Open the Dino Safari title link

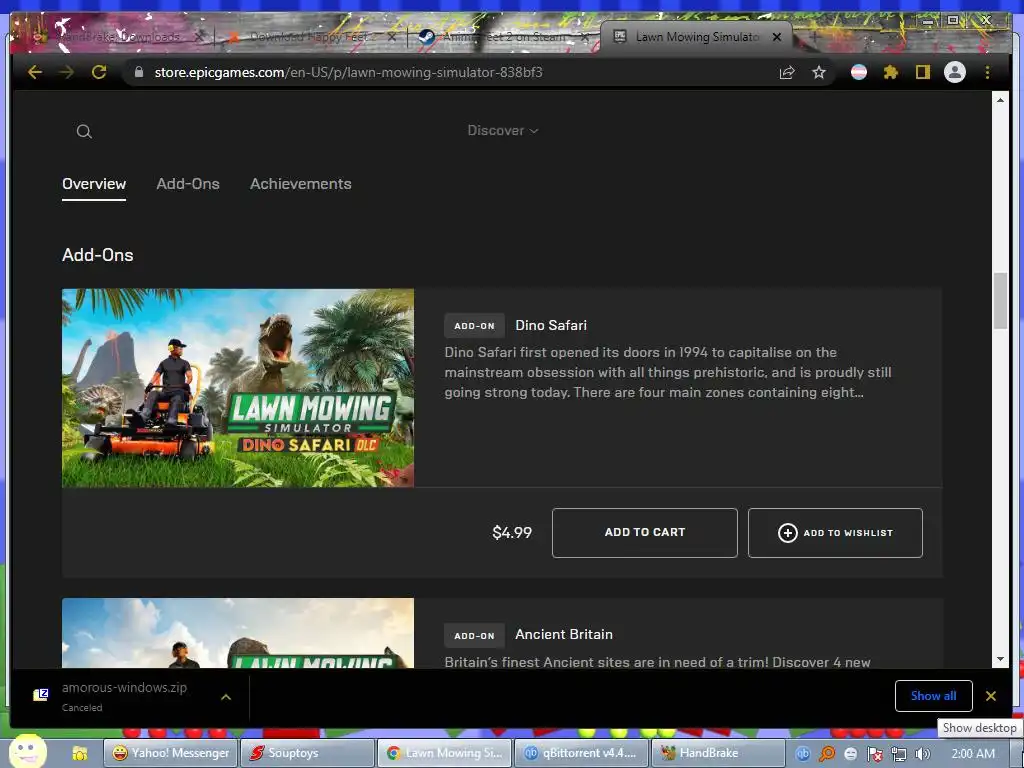(551, 325)
